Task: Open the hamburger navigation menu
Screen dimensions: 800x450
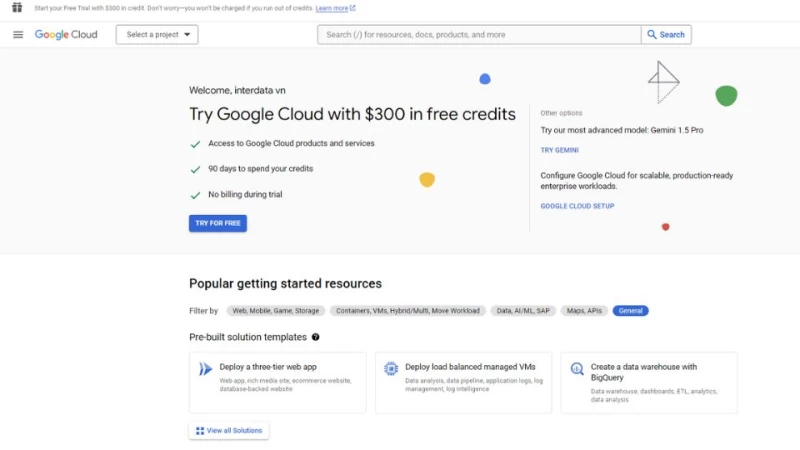Action: click(x=18, y=35)
